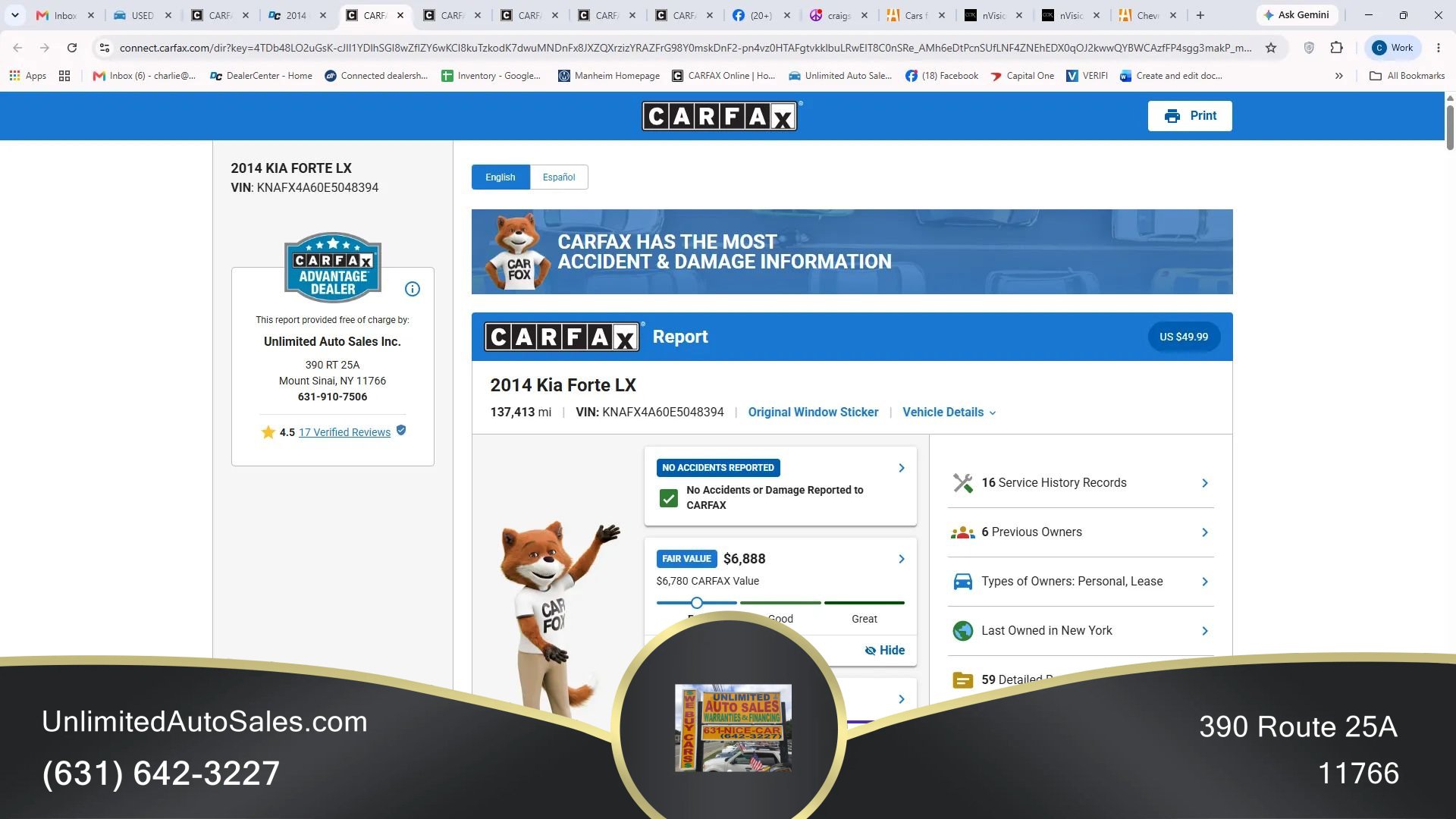The image size is (1456, 819).
Task: Open 16 Service History Records chevron
Action: pos(1205,483)
